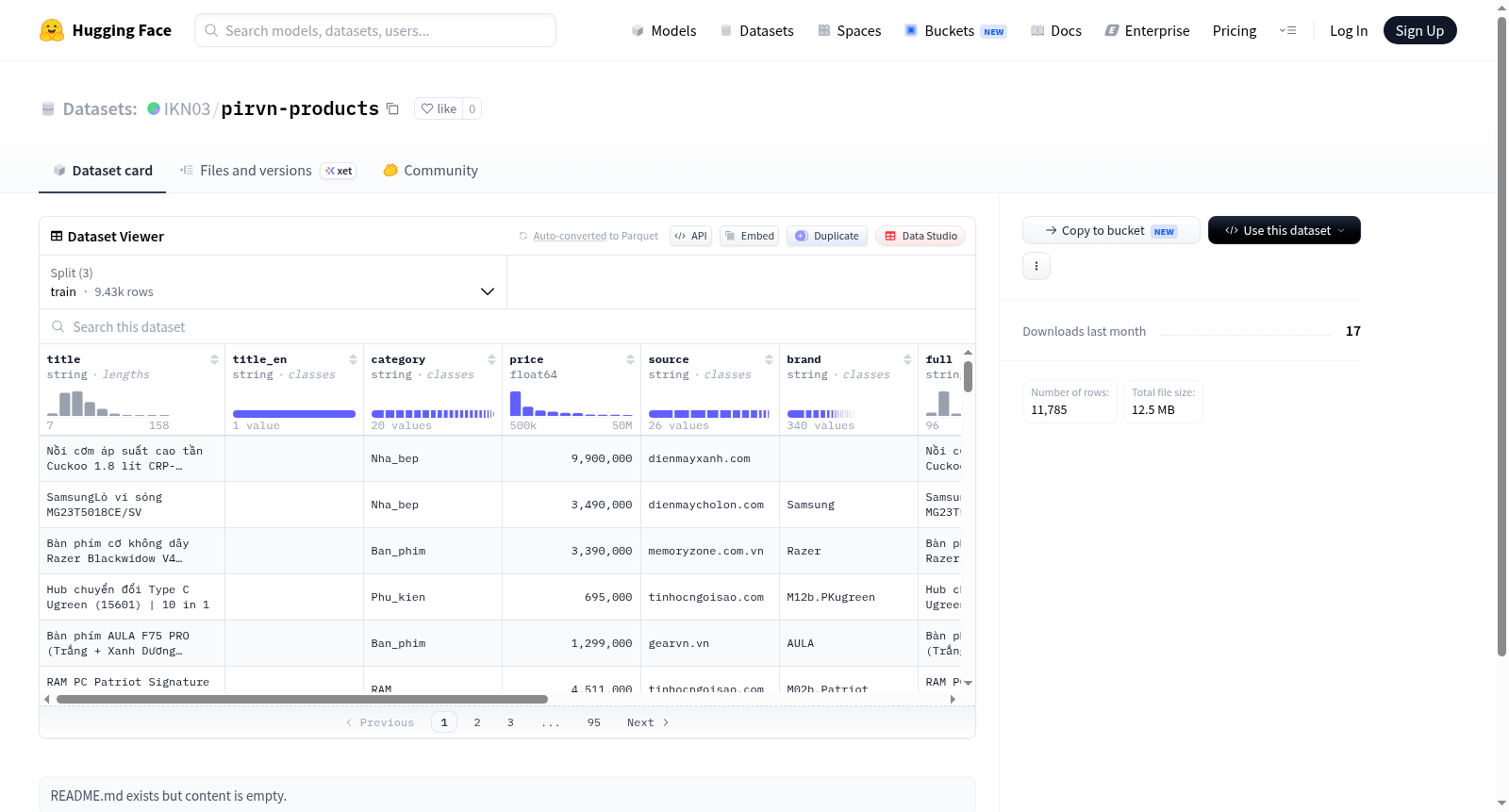Screen dimensions: 1509x812
Task: Open Data Studio
Action: 920,236
